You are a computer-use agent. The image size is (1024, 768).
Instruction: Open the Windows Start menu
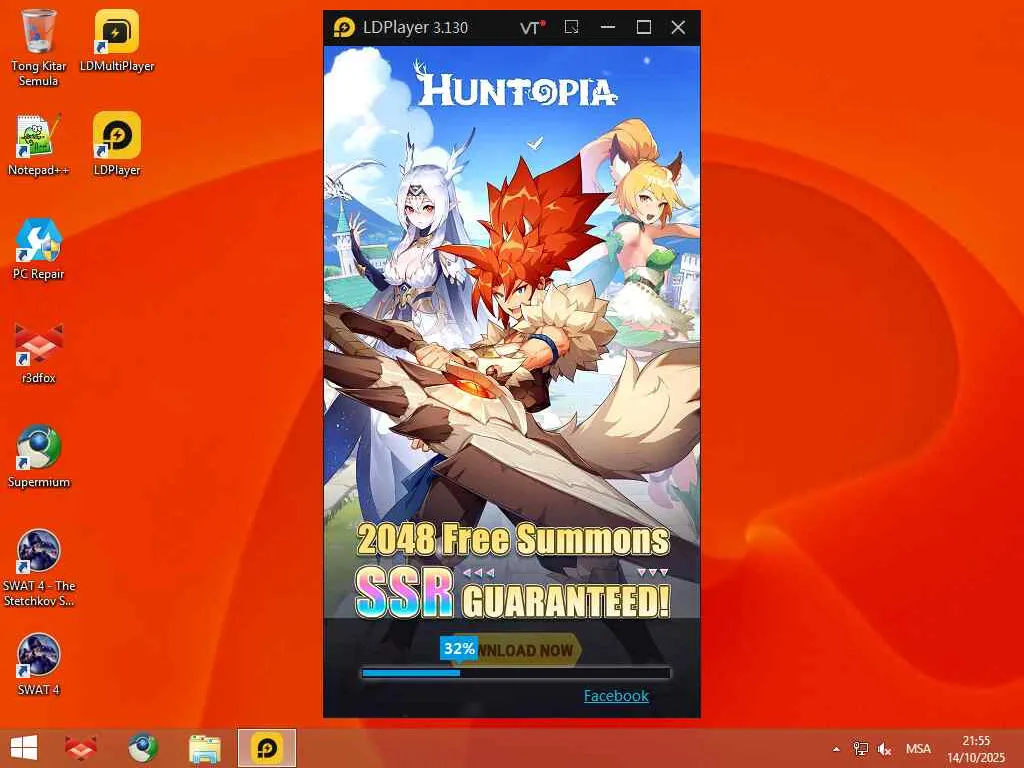[x=24, y=748]
